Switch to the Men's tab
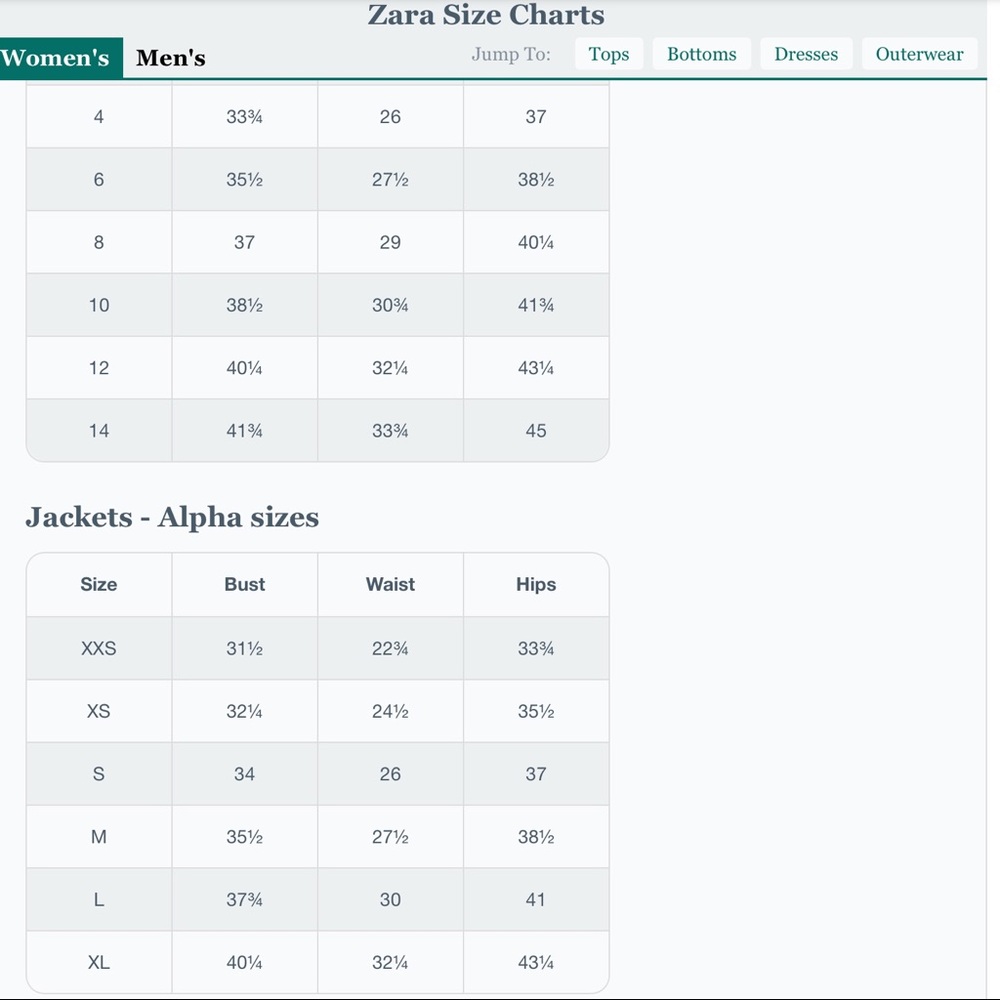Image resolution: width=1000 pixels, height=1000 pixels. coord(171,58)
